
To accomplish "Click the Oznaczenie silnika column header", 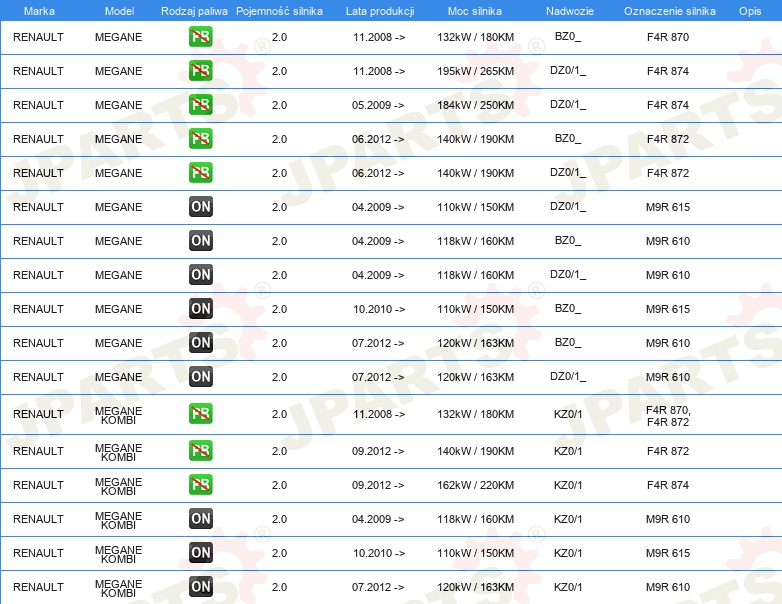I will (669, 11).
